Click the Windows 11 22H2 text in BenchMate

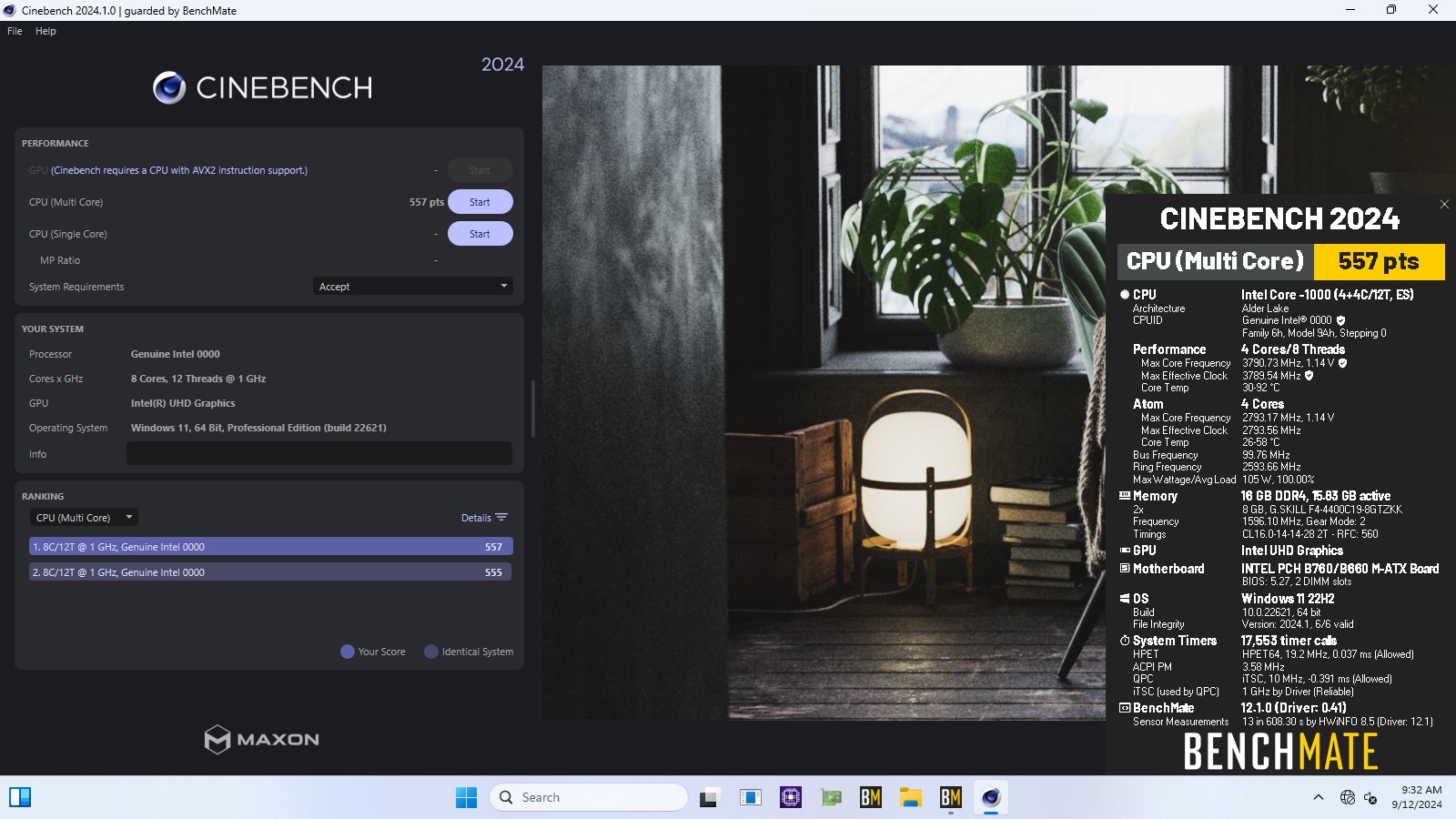pyautogui.click(x=1289, y=599)
